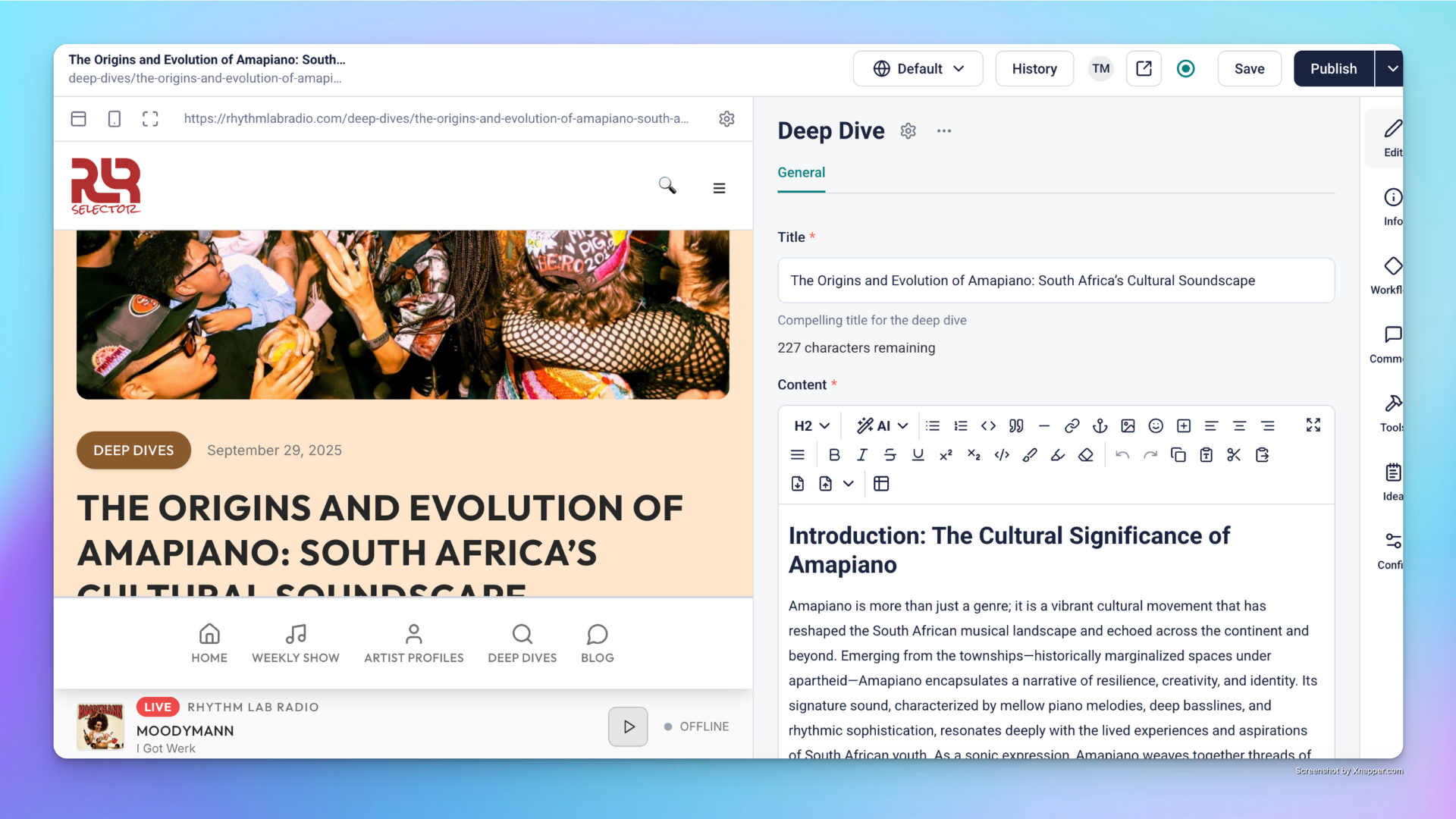Open the Comments sidebar panel

[1392, 344]
